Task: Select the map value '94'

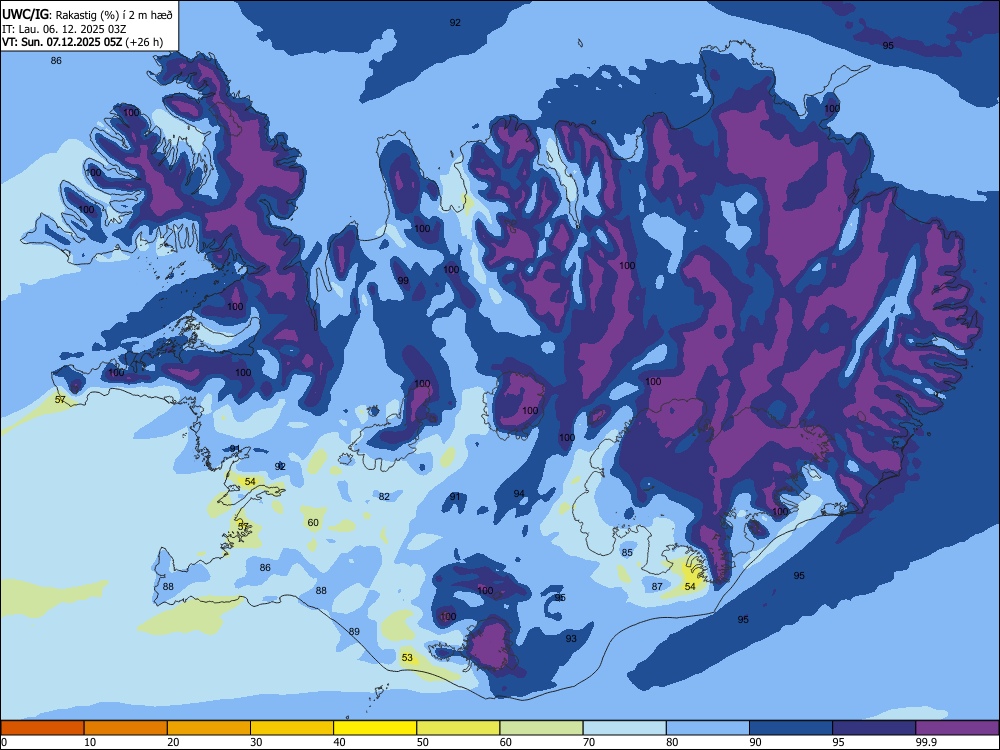Action: point(519,494)
